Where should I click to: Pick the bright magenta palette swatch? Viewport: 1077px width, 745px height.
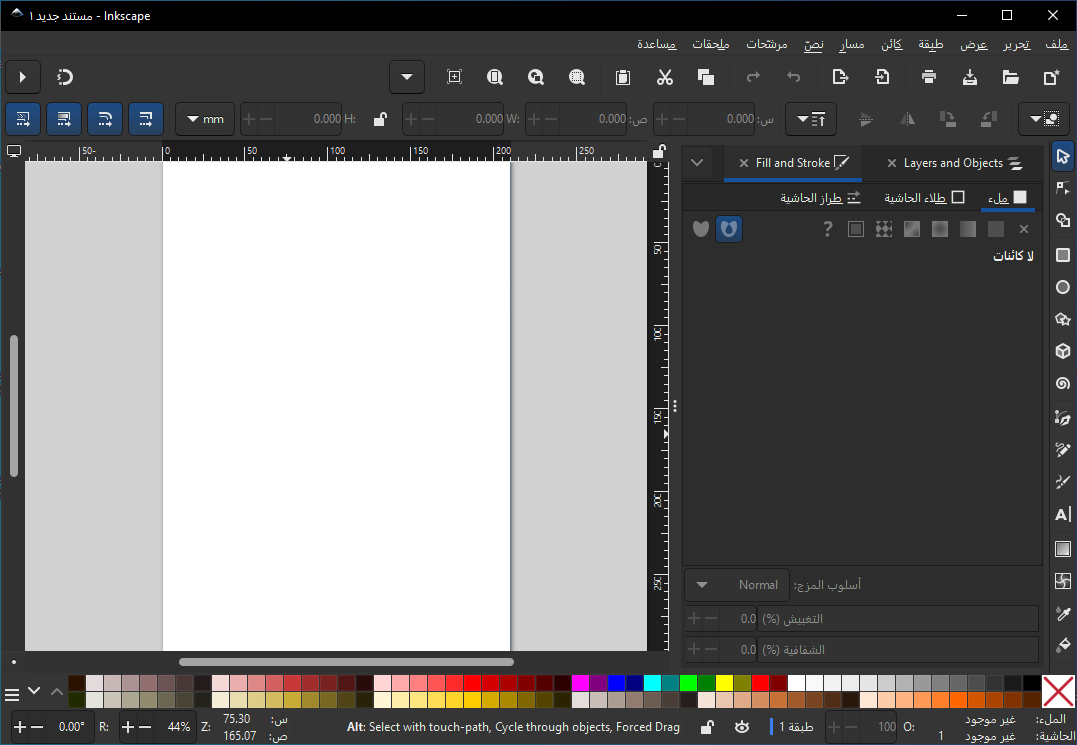[580, 683]
